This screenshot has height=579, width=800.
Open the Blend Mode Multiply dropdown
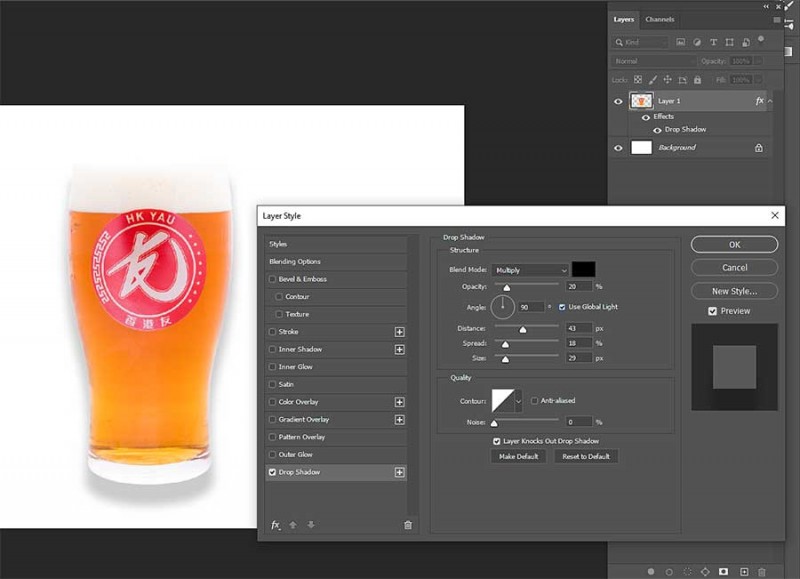[x=531, y=270]
